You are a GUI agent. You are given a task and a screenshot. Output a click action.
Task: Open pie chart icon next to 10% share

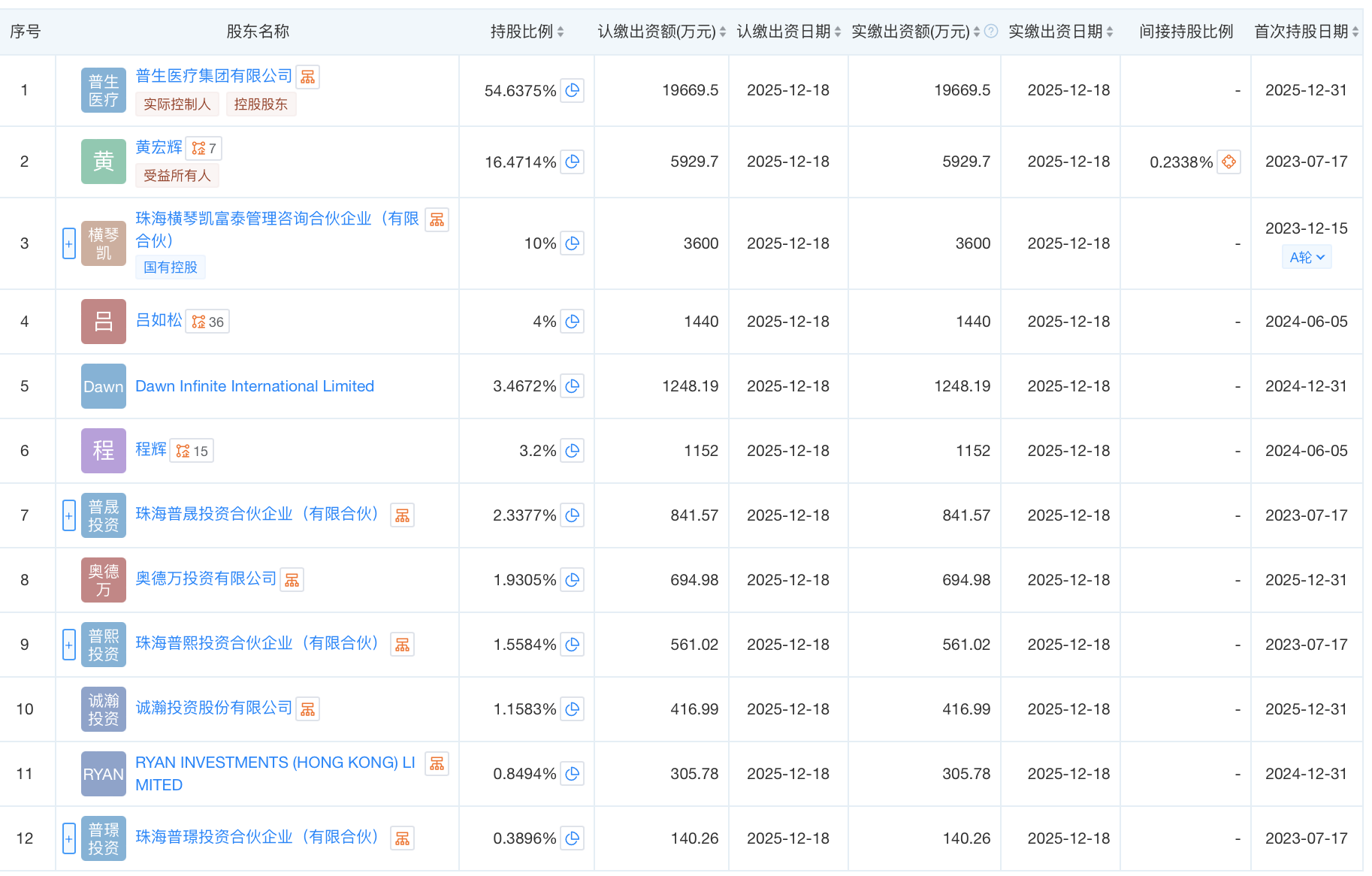pos(573,243)
